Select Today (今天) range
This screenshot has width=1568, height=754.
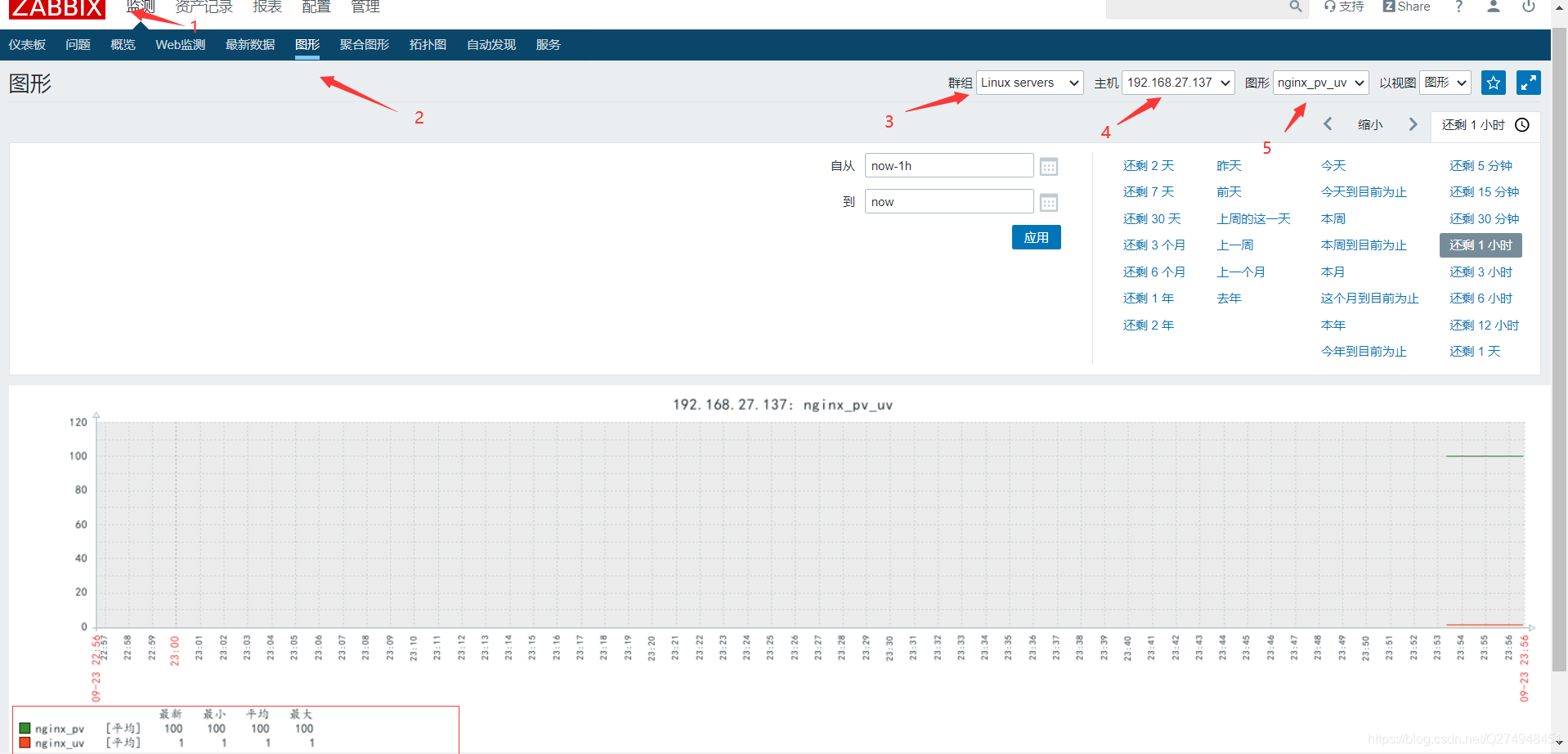click(x=1333, y=166)
